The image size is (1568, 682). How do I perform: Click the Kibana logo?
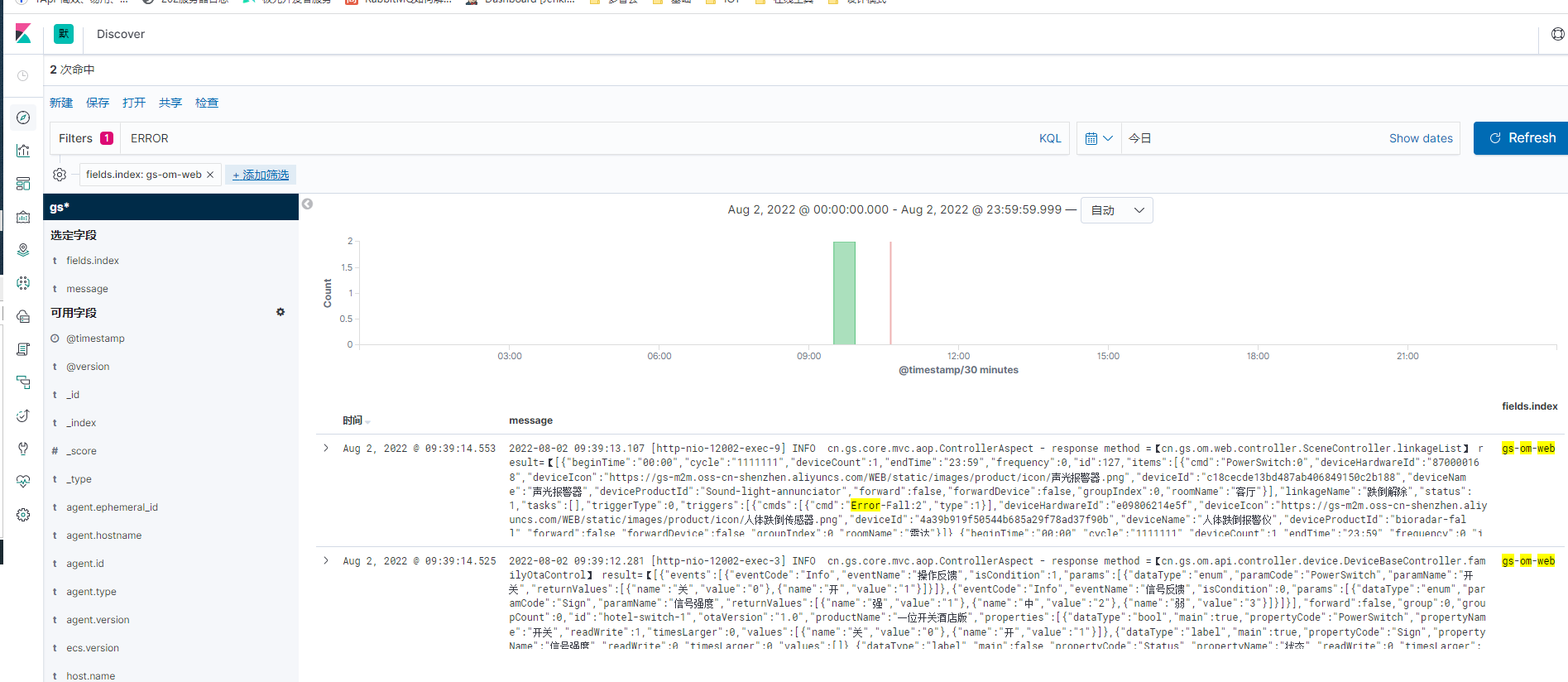[23, 34]
